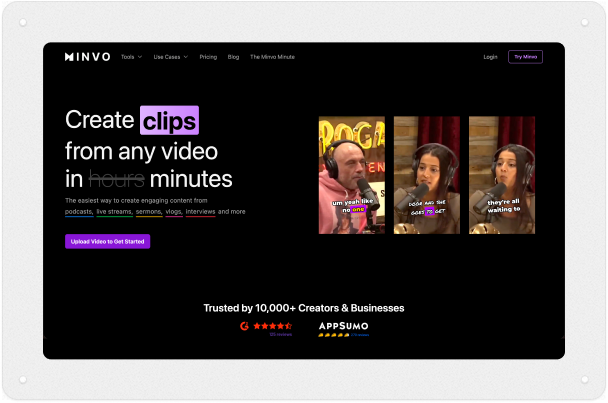Click the underlined sermons link
Screen dimensions: 608x403
[x=150, y=212]
